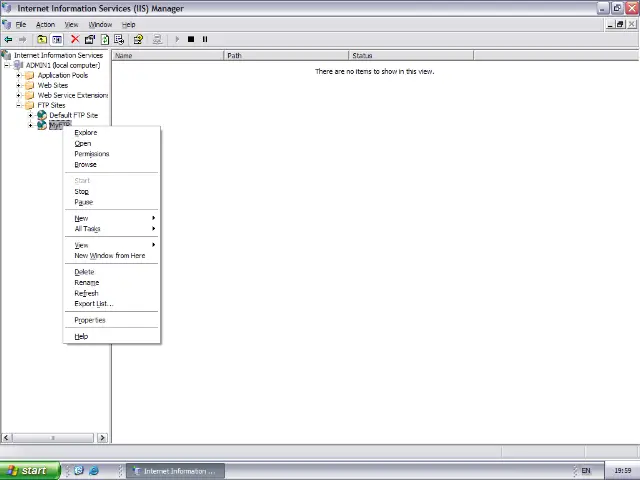The width and height of the screenshot is (640, 480).
Task: Choose Export List... from context menu
Action: [111, 304]
